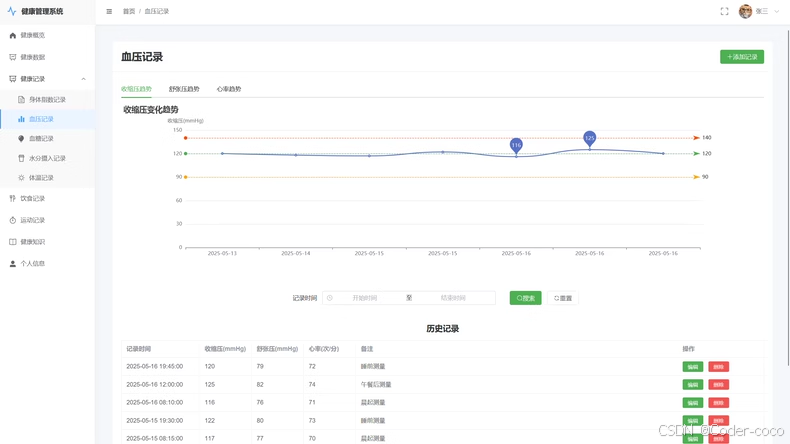
Task: Click the 张三 username text
Action: pos(762,11)
